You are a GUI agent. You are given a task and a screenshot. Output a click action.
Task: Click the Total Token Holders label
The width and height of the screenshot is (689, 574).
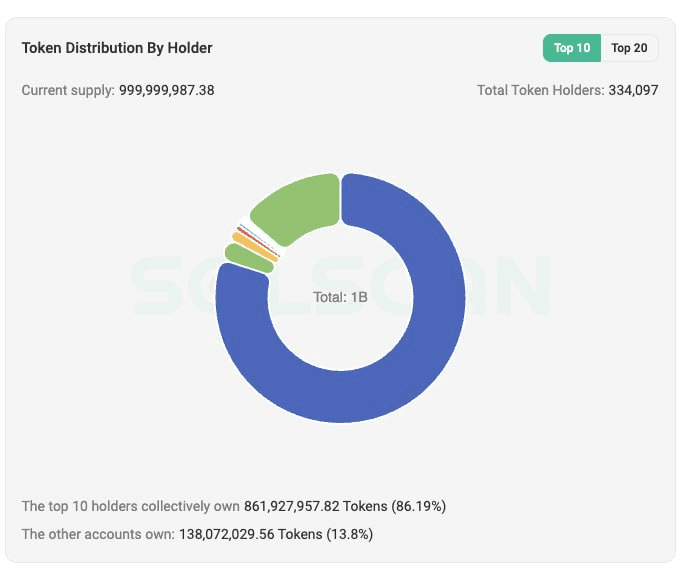point(541,91)
